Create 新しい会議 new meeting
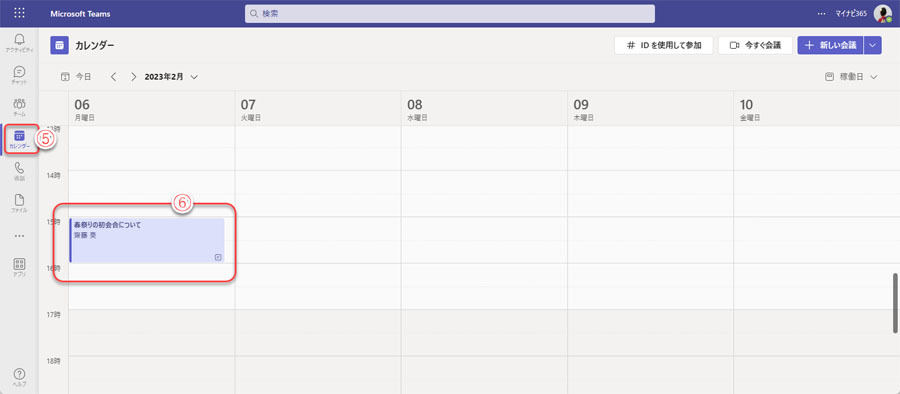This screenshot has height=394, width=900. tap(830, 45)
